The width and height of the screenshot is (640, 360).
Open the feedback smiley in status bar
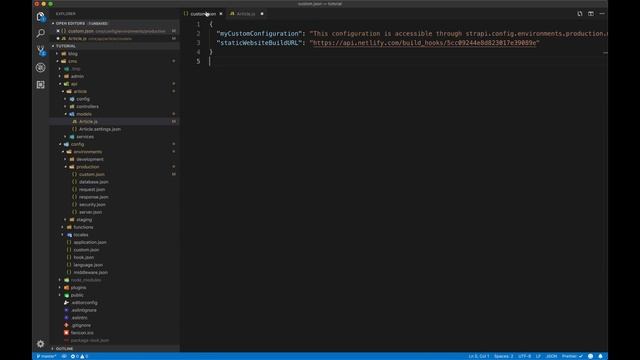[x=590, y=356]
